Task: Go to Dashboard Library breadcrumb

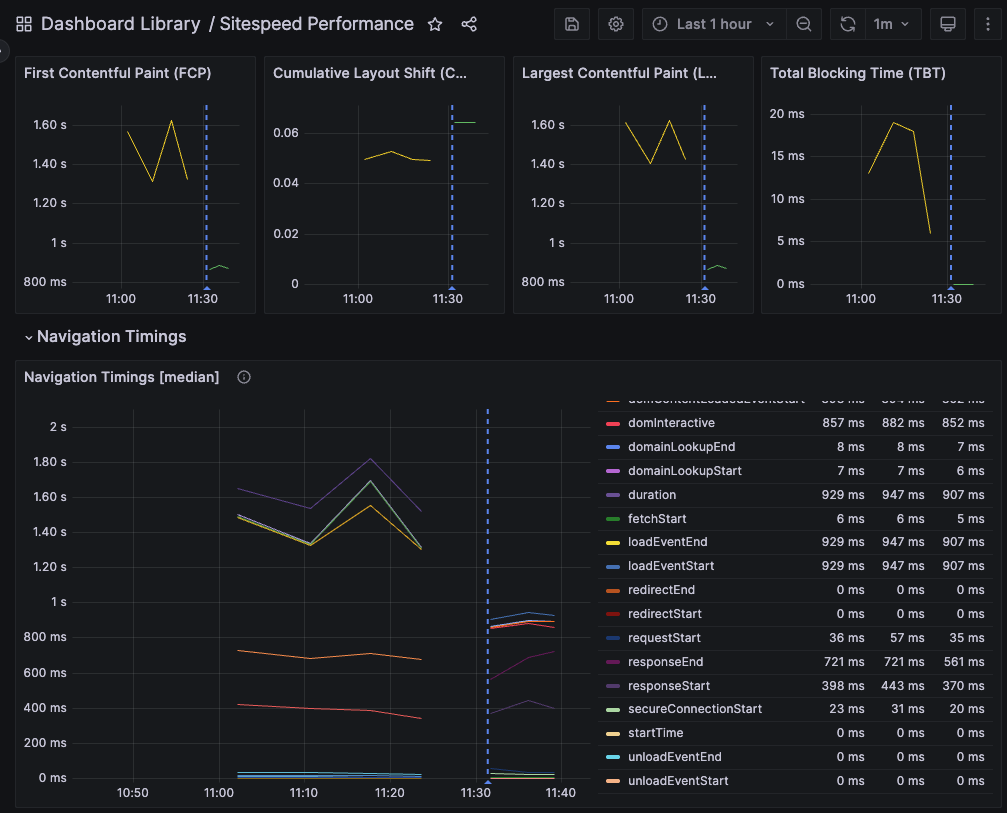Action: tap(121, 24)
